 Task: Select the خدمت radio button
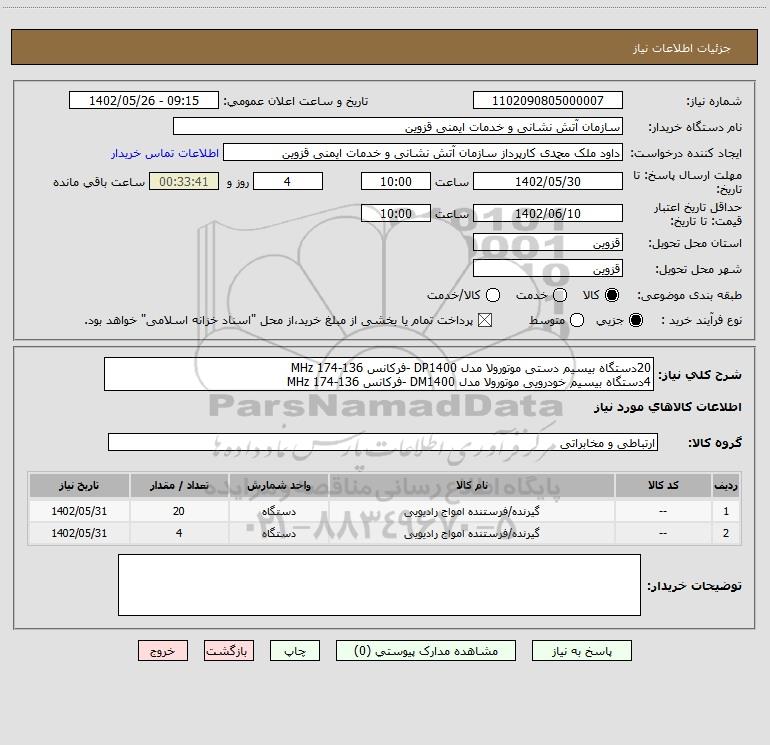pos(560,295)
